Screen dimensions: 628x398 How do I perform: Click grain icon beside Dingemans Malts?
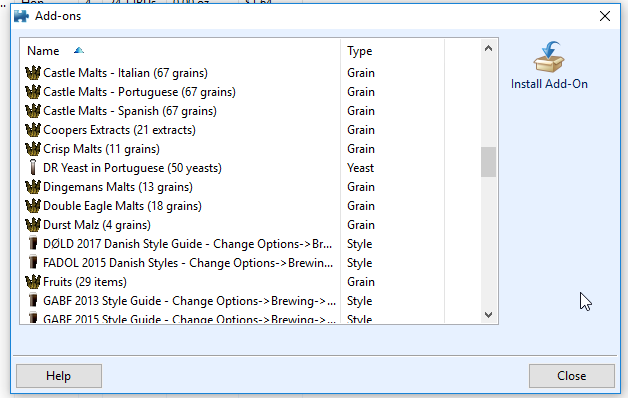[33, 187]
